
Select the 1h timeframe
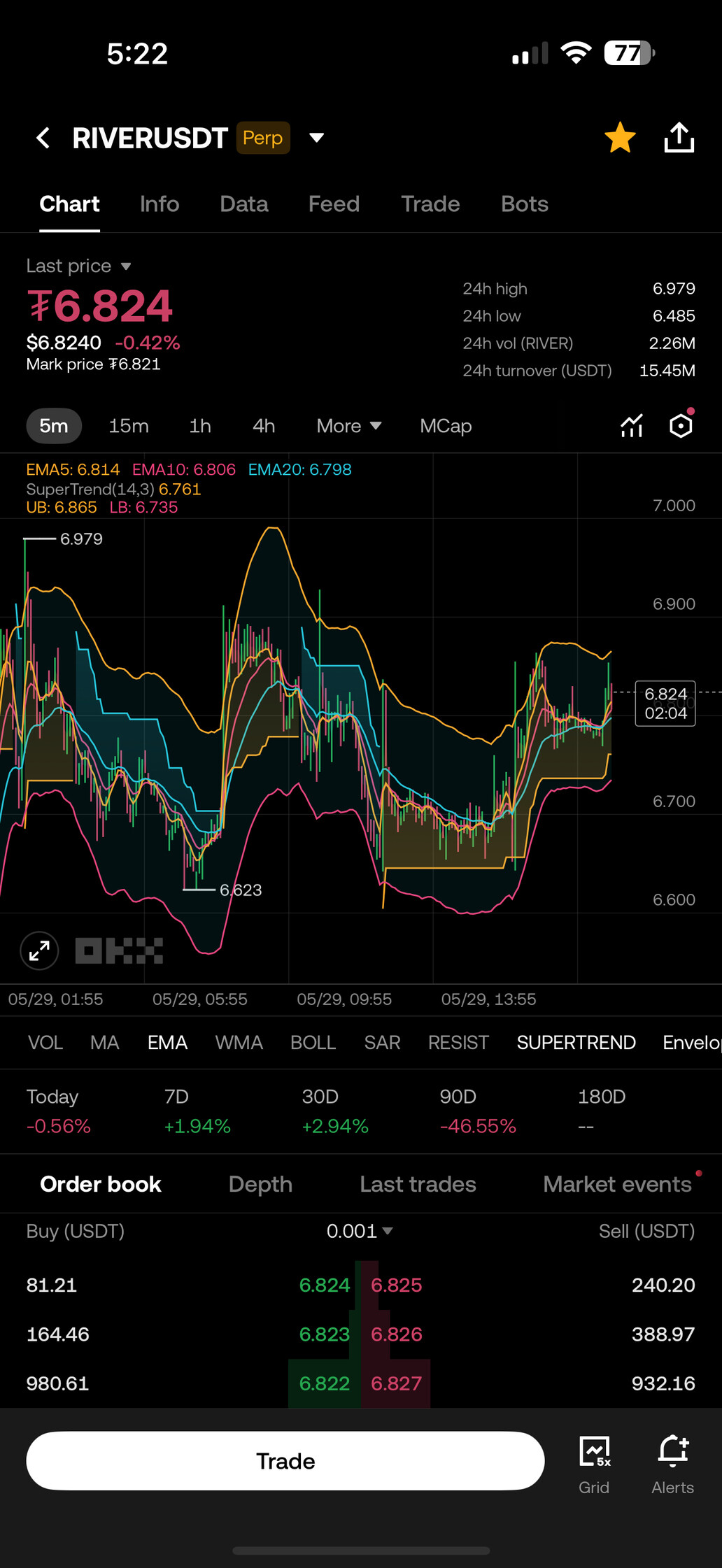coord(200,425)
